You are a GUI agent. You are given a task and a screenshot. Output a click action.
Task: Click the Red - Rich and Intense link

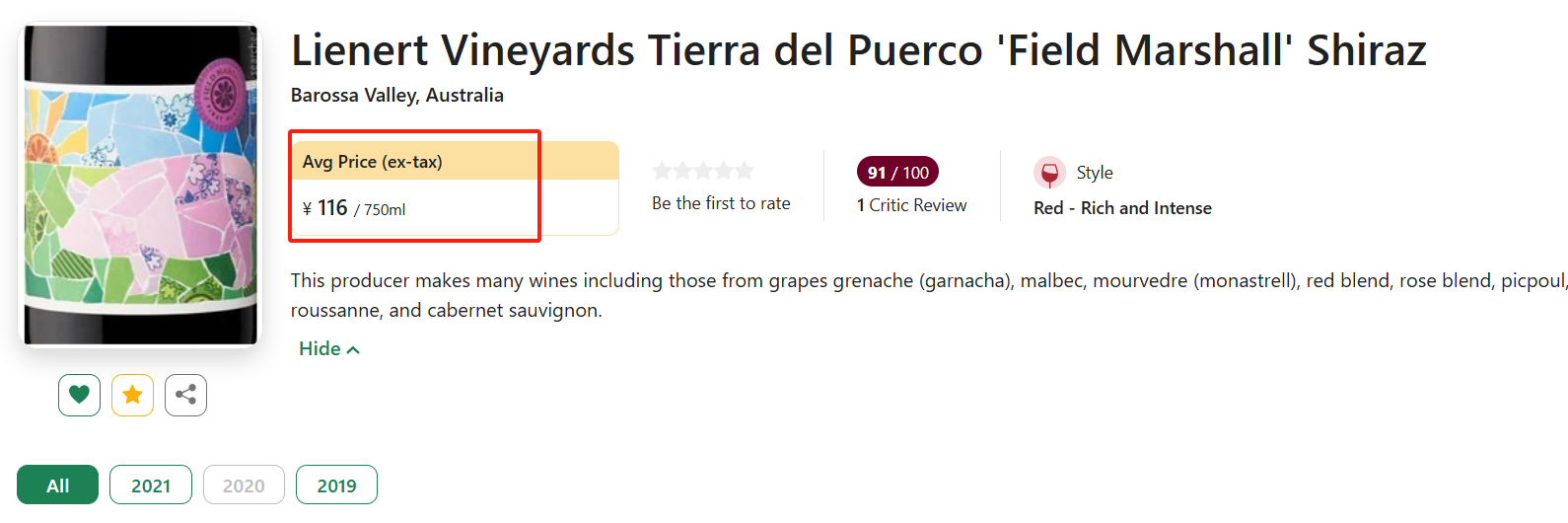(1122, 208)
